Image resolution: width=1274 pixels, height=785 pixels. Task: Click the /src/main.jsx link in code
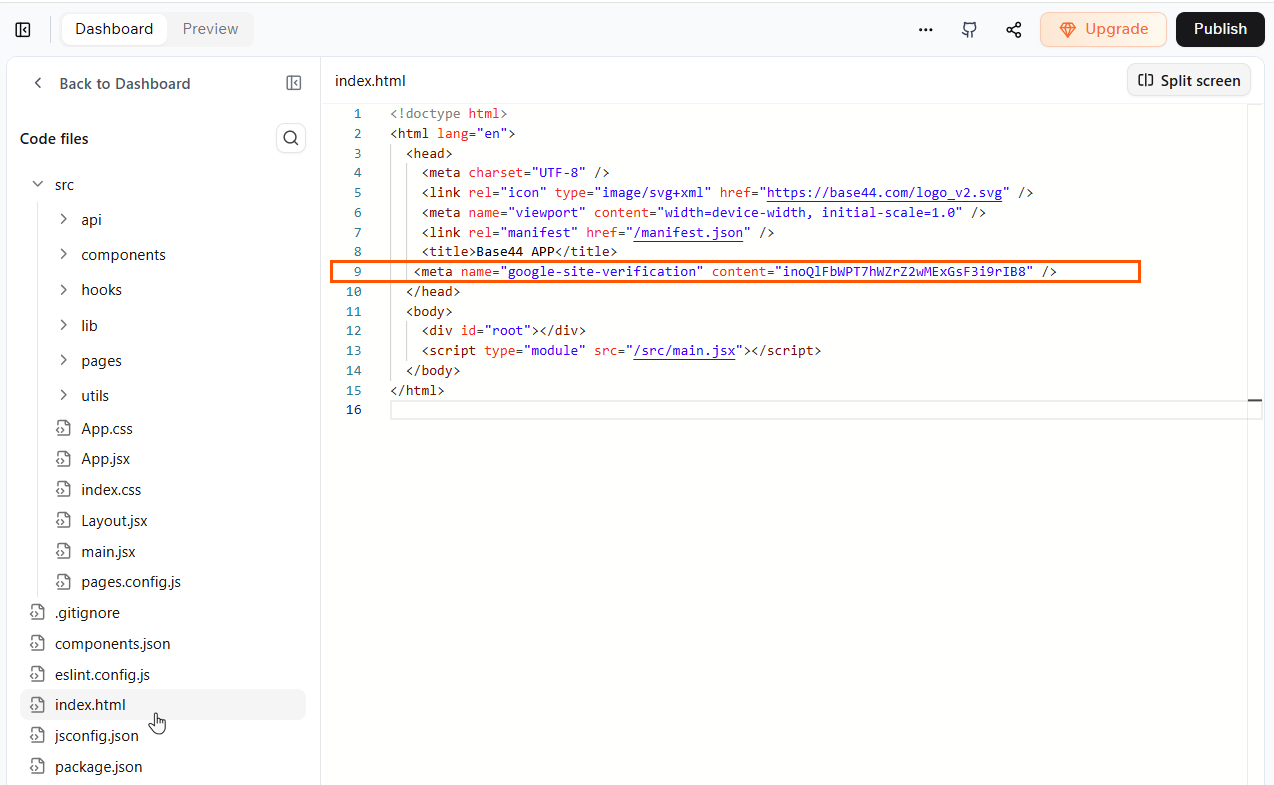(684, 351)
